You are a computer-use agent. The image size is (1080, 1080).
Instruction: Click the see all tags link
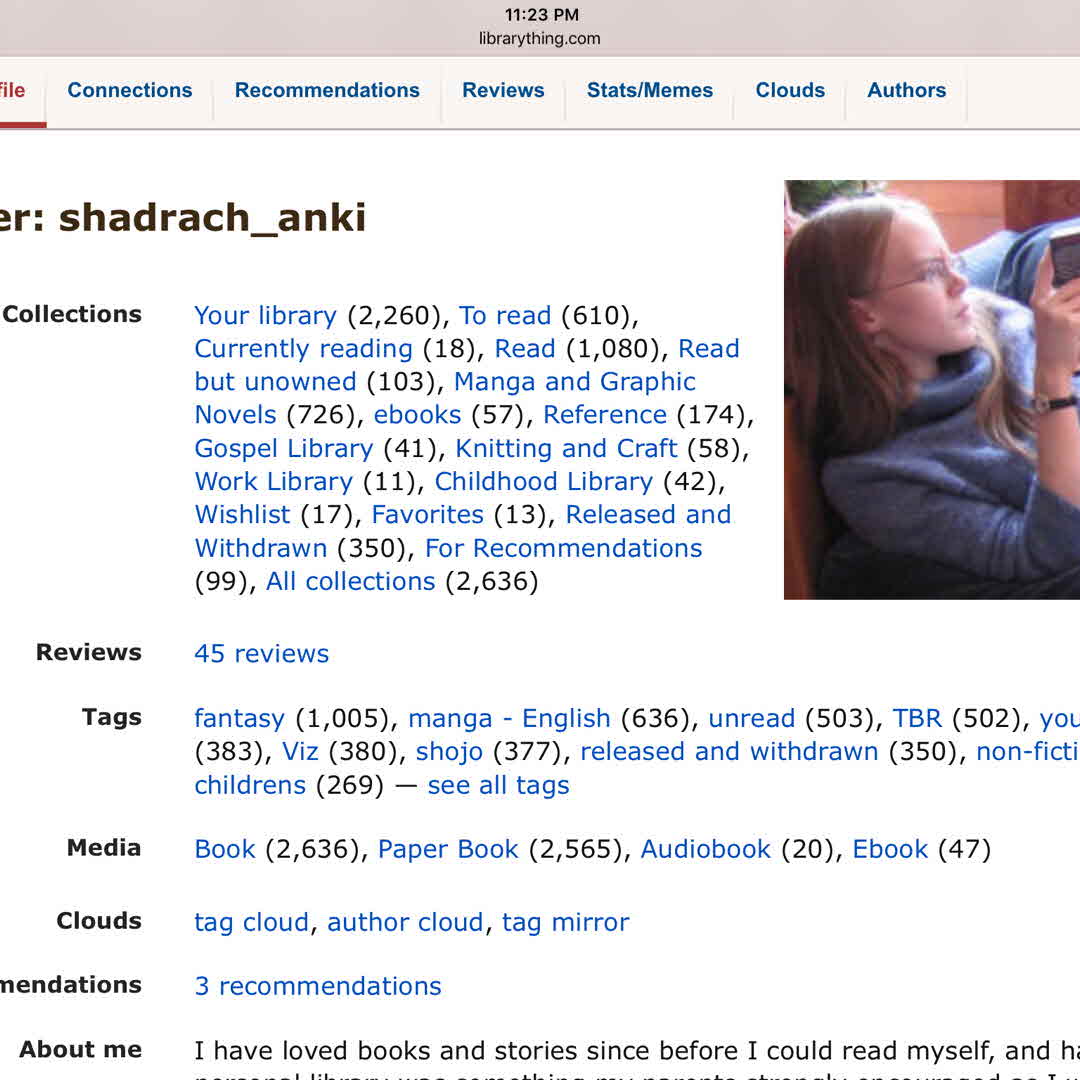[498, 786]
